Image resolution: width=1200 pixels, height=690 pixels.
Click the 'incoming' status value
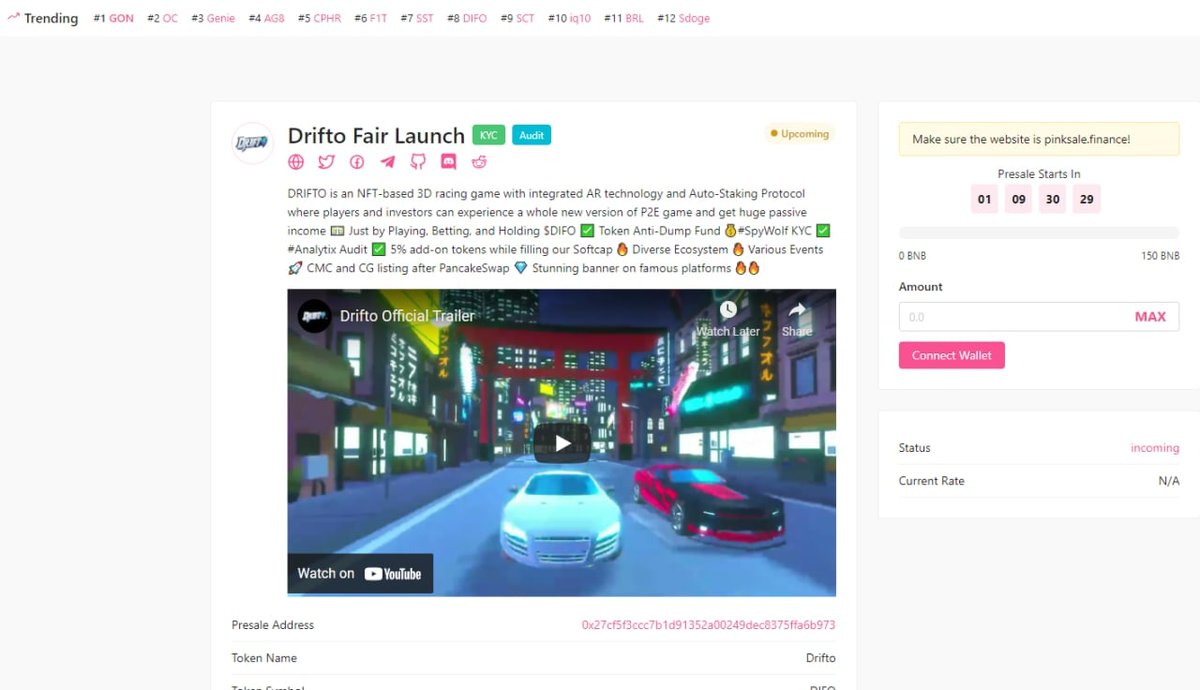tap(1155, 448)
